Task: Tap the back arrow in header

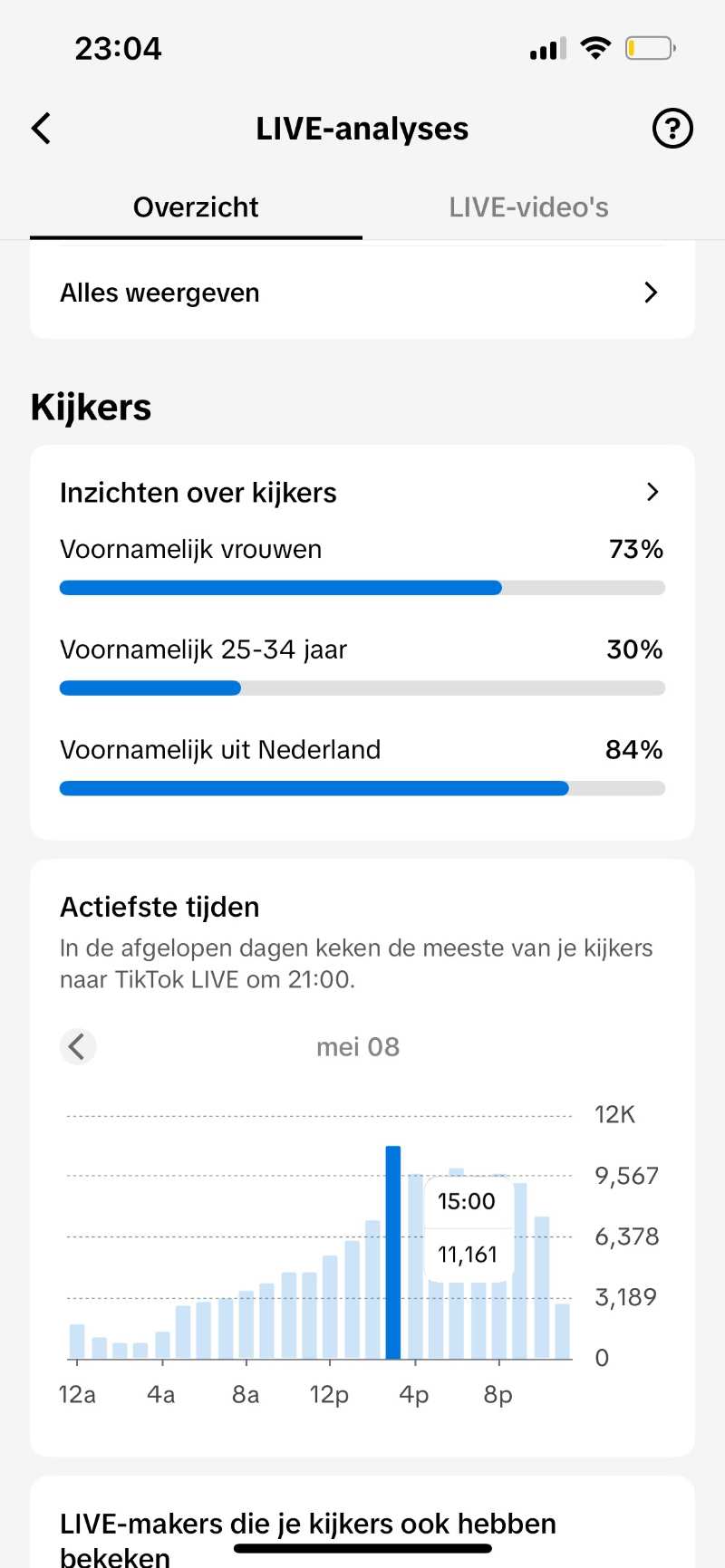Action: pyautogui.click(x=42, y=129)
